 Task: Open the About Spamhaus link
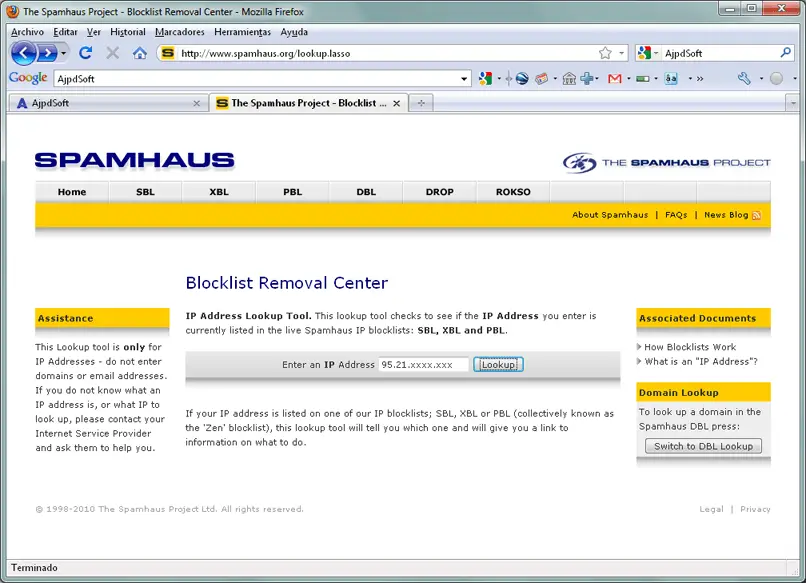coord(610,215)
